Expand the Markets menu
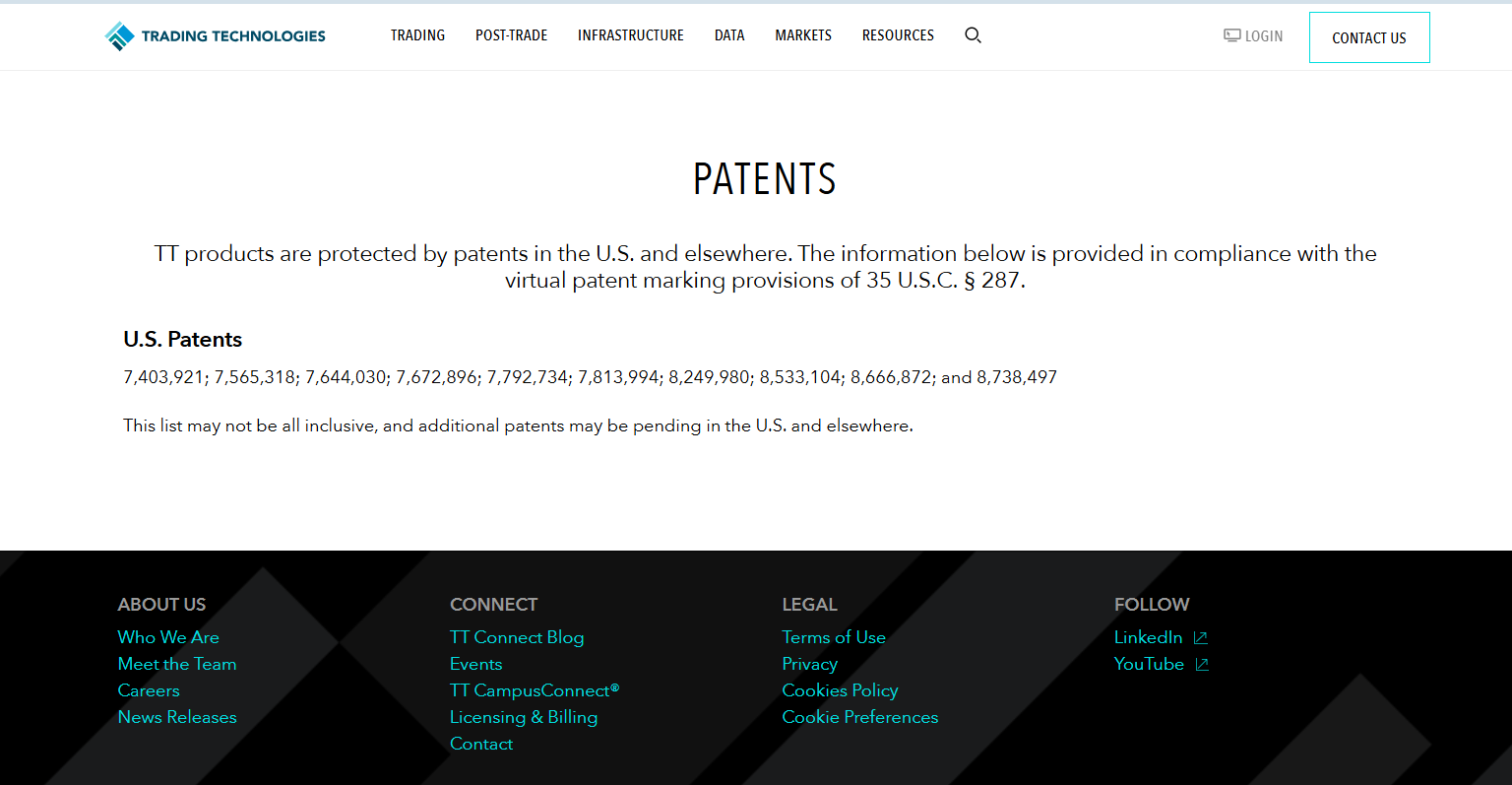The width and height of the screenshot is (1512, 785). tap(803, 35)
